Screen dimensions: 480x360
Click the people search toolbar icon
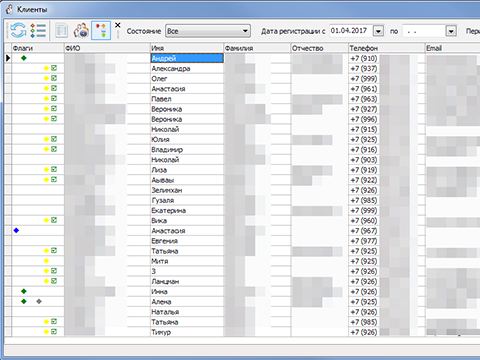[81, 31]
